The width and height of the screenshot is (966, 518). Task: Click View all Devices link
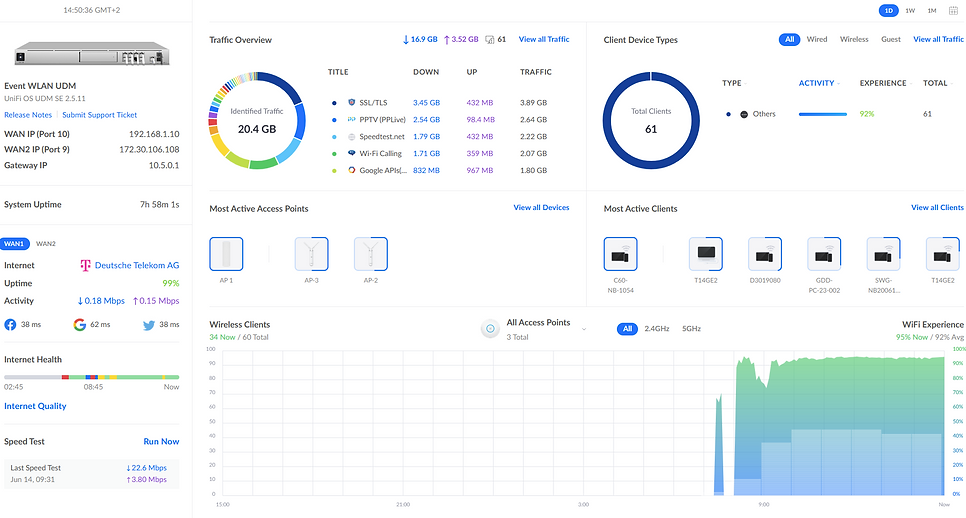pyautogui.click(x=542, y=208)
